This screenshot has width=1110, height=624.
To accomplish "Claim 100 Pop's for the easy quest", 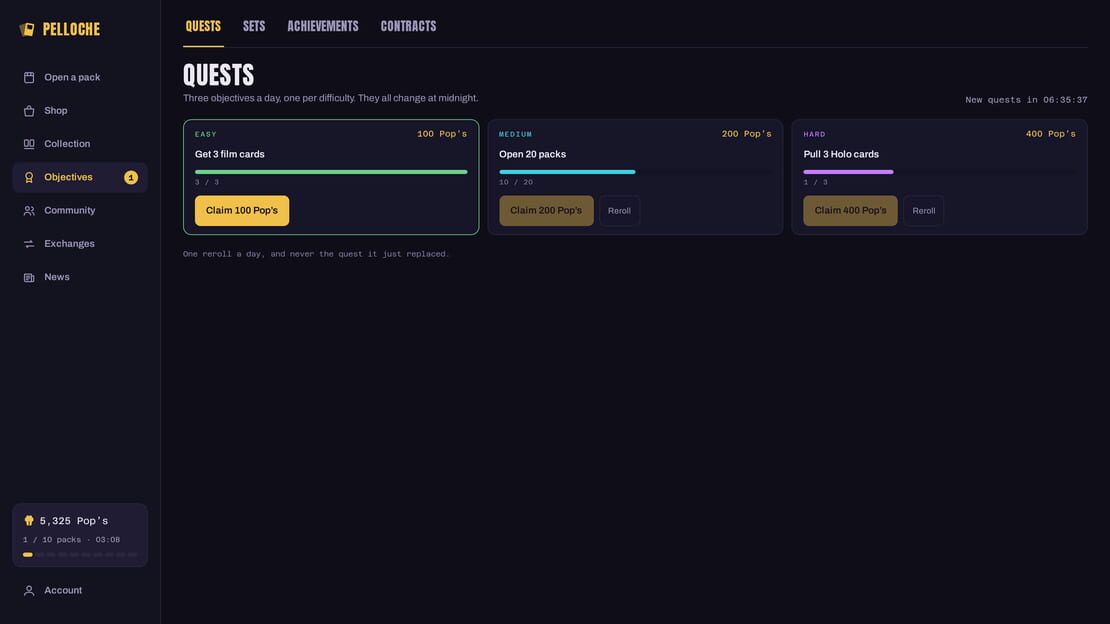I will point(242,210).
